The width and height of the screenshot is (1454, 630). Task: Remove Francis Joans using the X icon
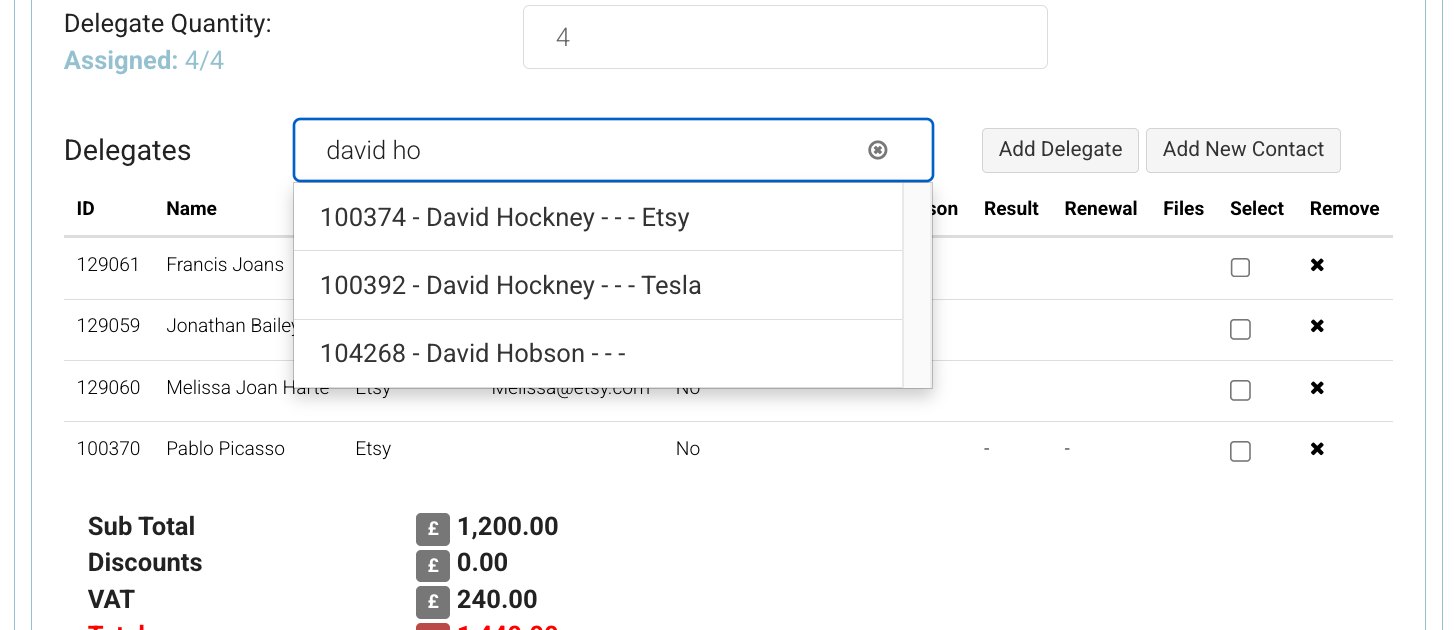point(1317,265)
